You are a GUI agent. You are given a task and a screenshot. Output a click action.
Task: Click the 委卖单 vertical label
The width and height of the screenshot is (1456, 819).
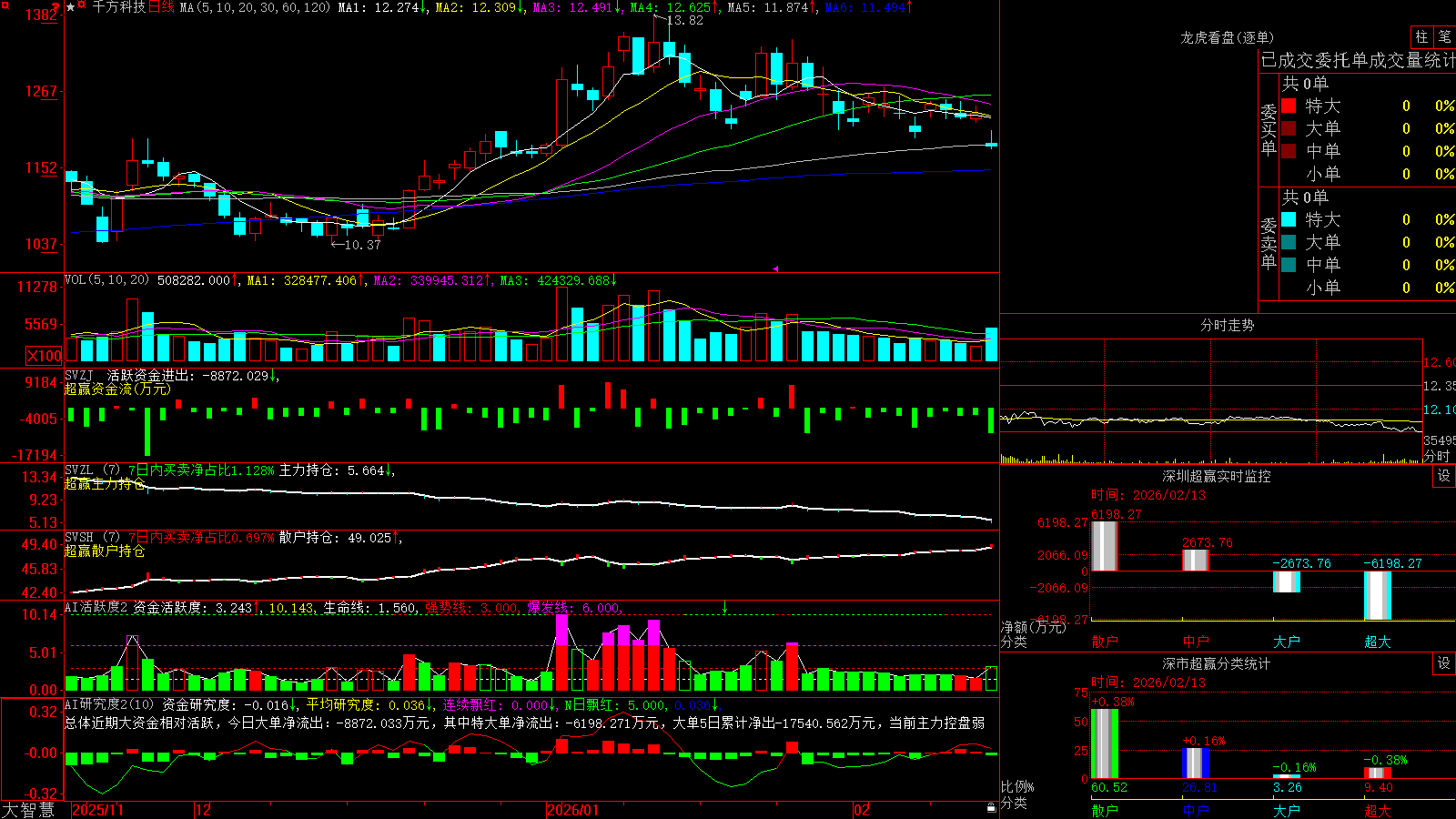tap(1269, 244)
